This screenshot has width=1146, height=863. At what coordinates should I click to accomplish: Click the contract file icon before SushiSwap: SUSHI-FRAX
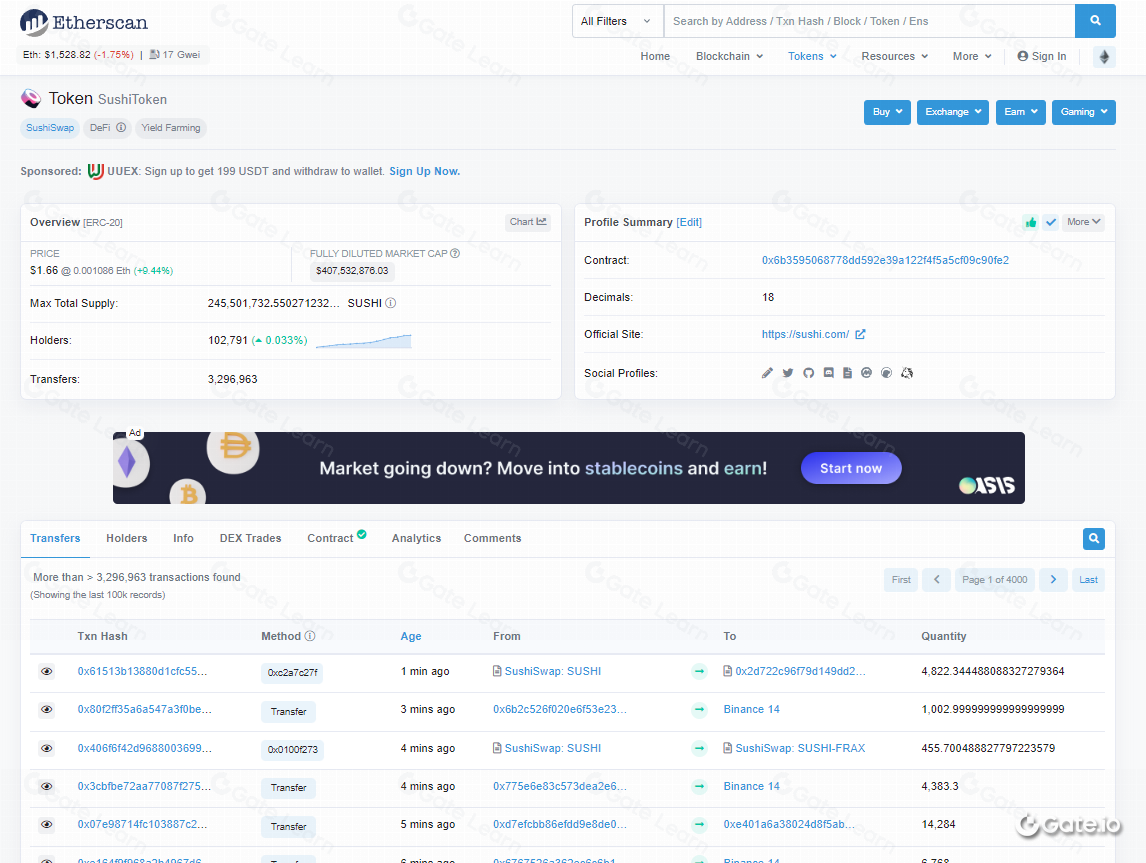click(728, 748)
